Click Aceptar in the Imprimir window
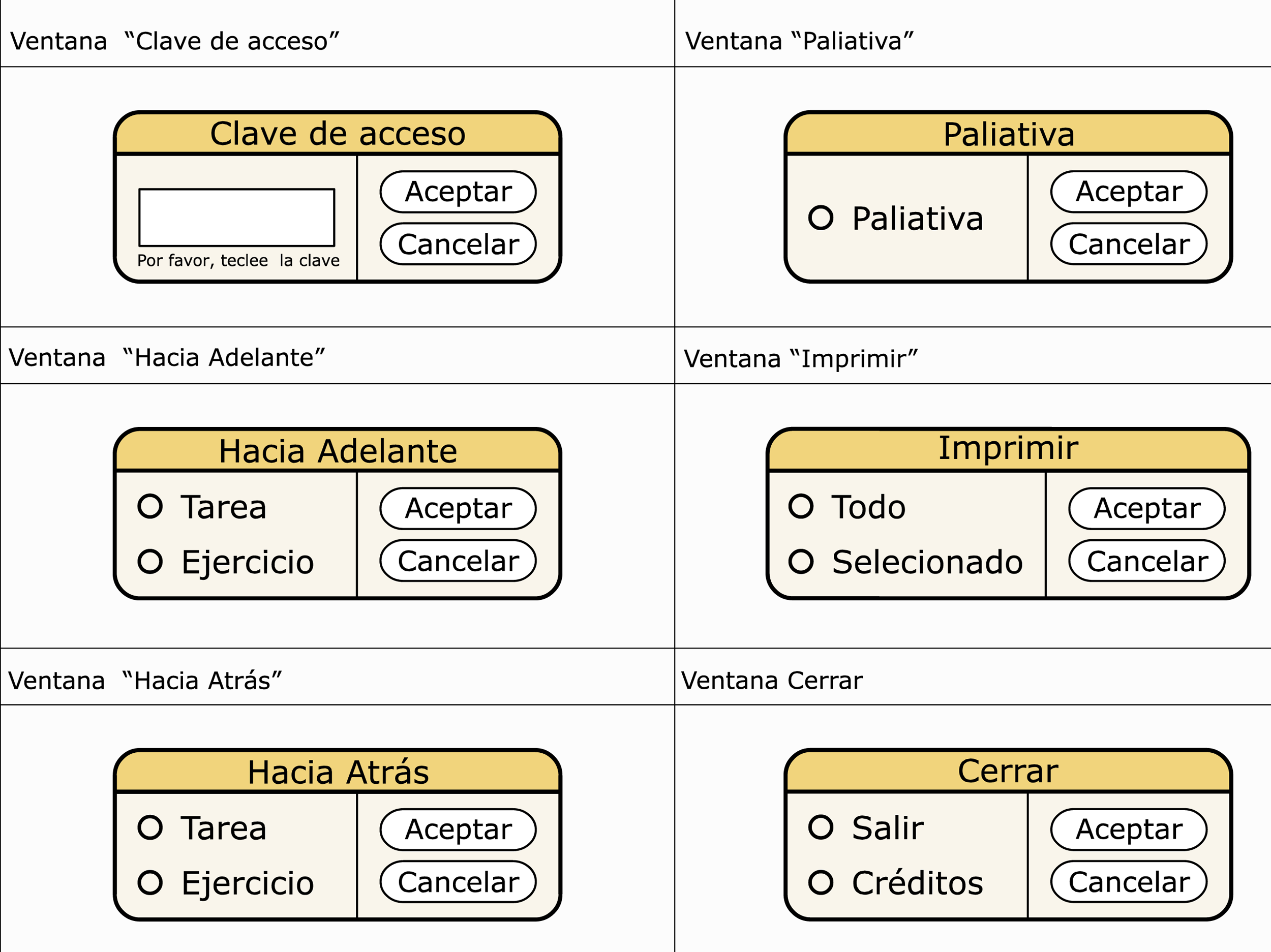Viewport: 1271px width, 952px height. 1147,508
